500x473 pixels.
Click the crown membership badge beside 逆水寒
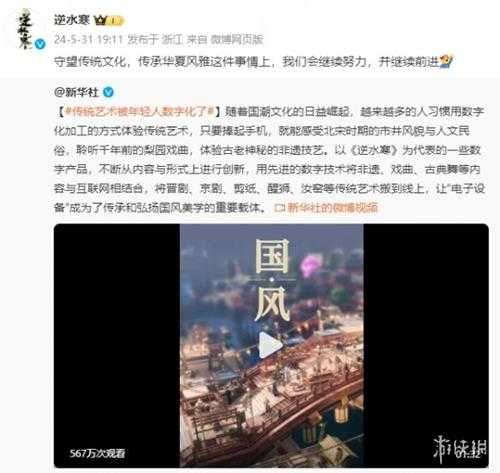point(109,21)
